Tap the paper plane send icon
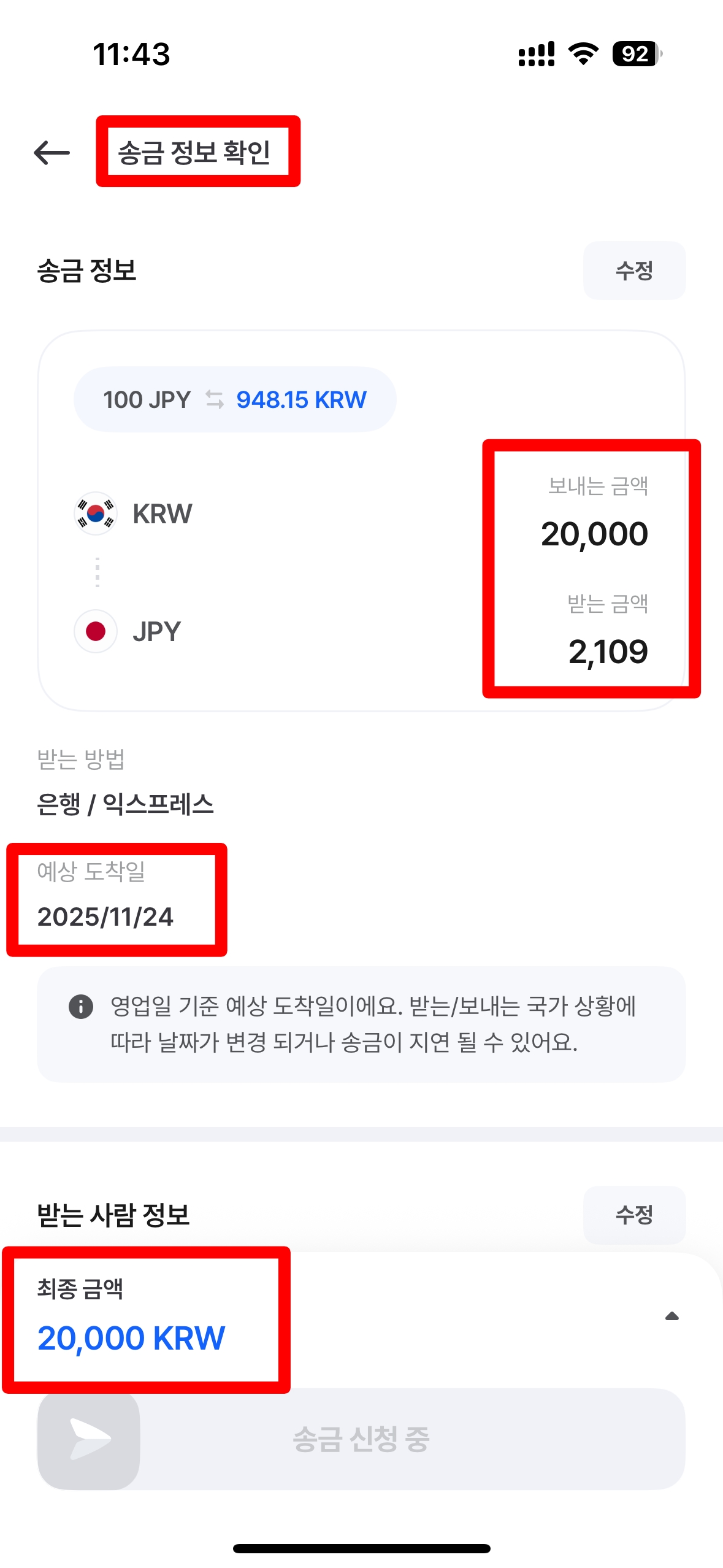Image resolution: width=723 pixels, height=1568 pixels. coord(89,1439)
